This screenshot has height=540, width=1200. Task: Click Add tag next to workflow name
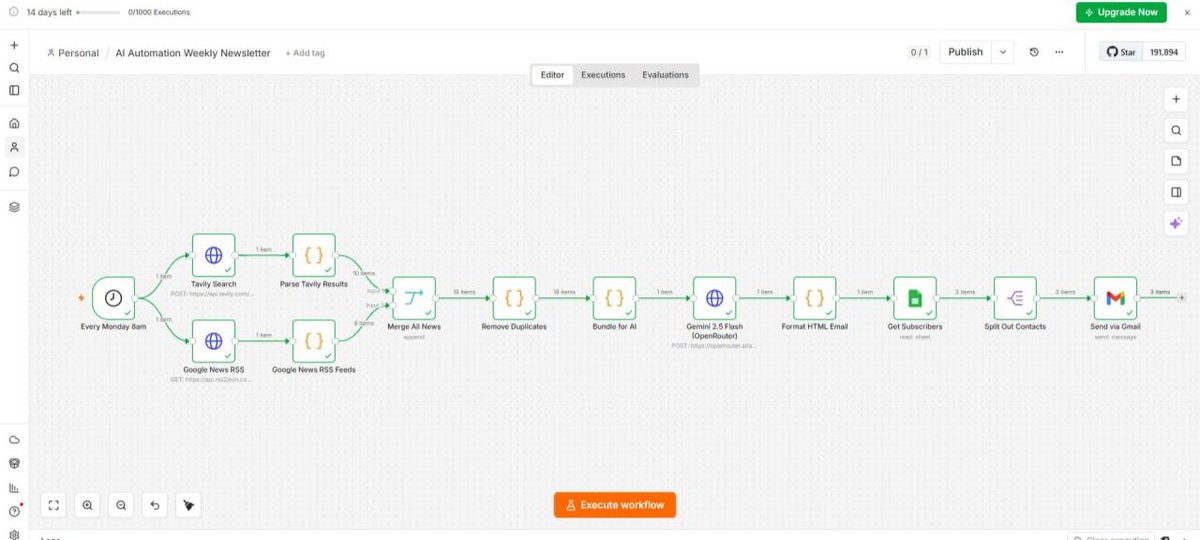pos(305,53)
